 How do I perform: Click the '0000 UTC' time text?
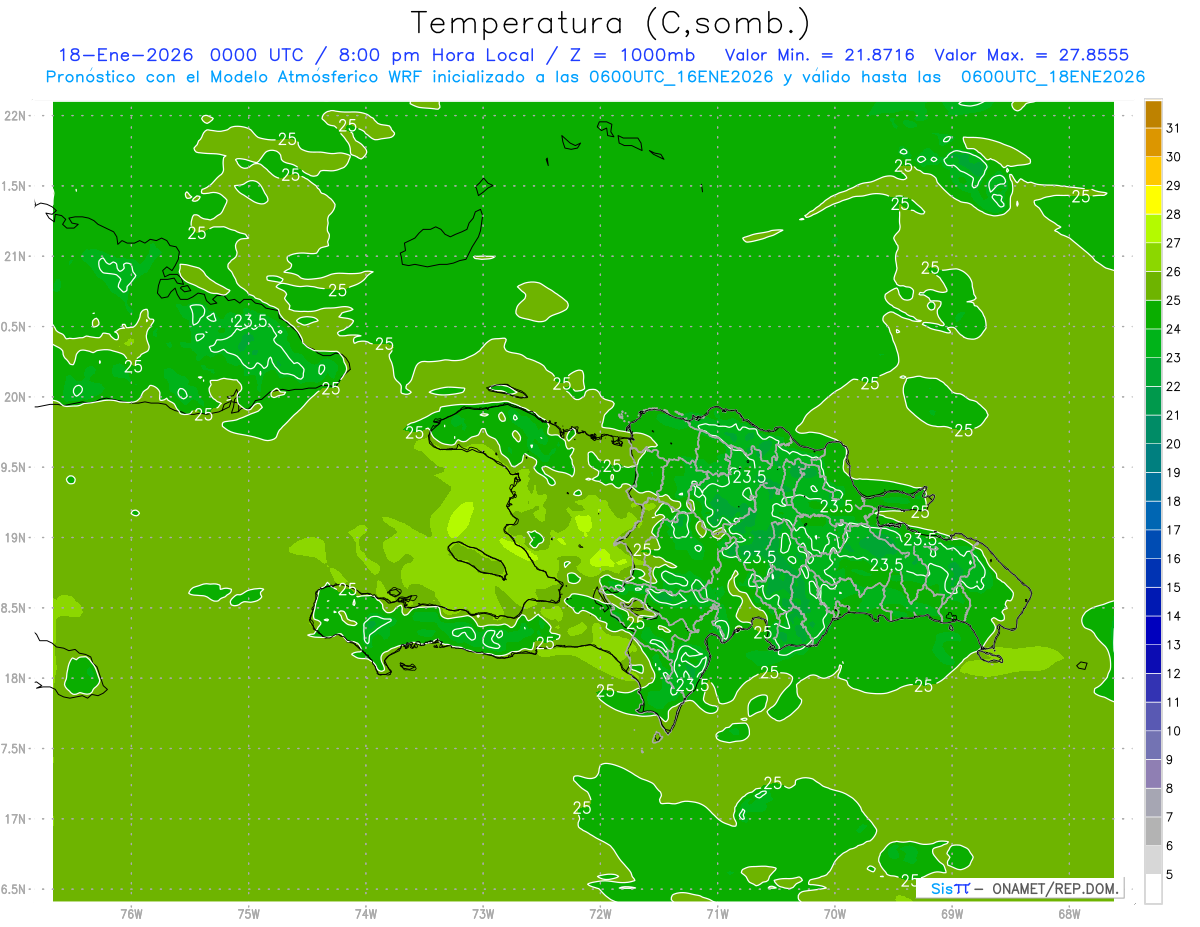coord(255,55)
